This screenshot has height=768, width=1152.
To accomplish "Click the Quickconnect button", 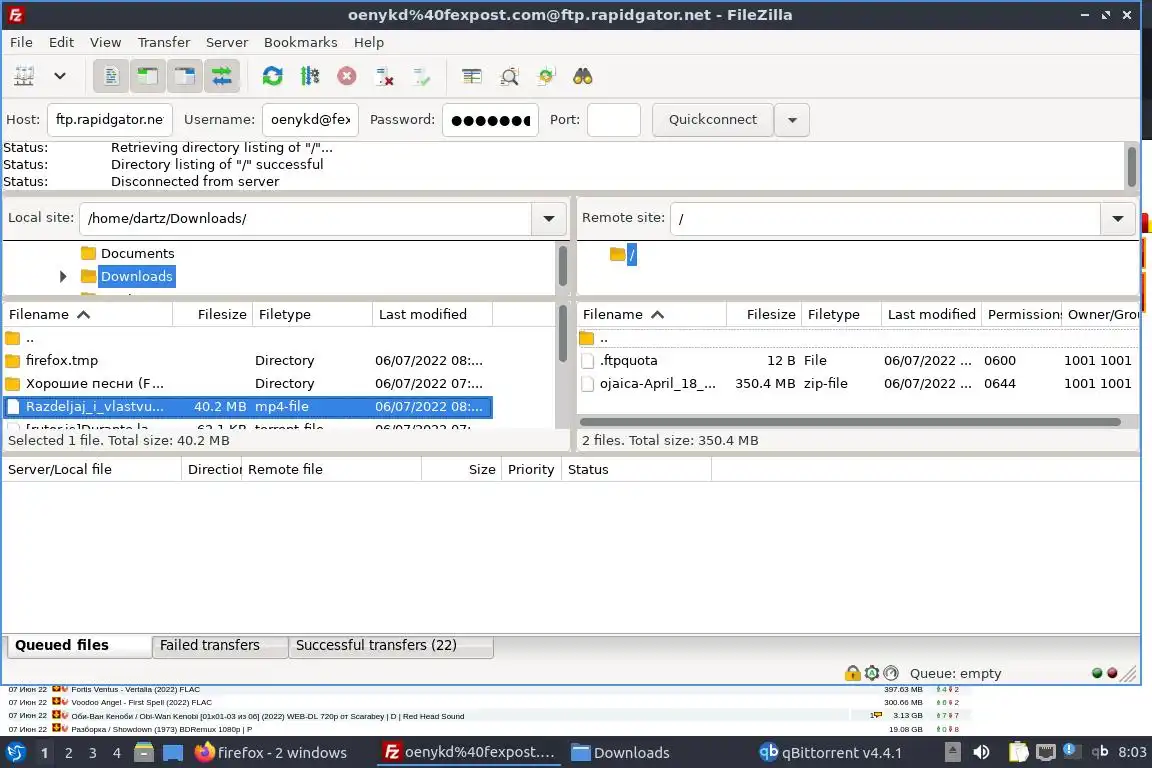I will (x=712, y=120).
